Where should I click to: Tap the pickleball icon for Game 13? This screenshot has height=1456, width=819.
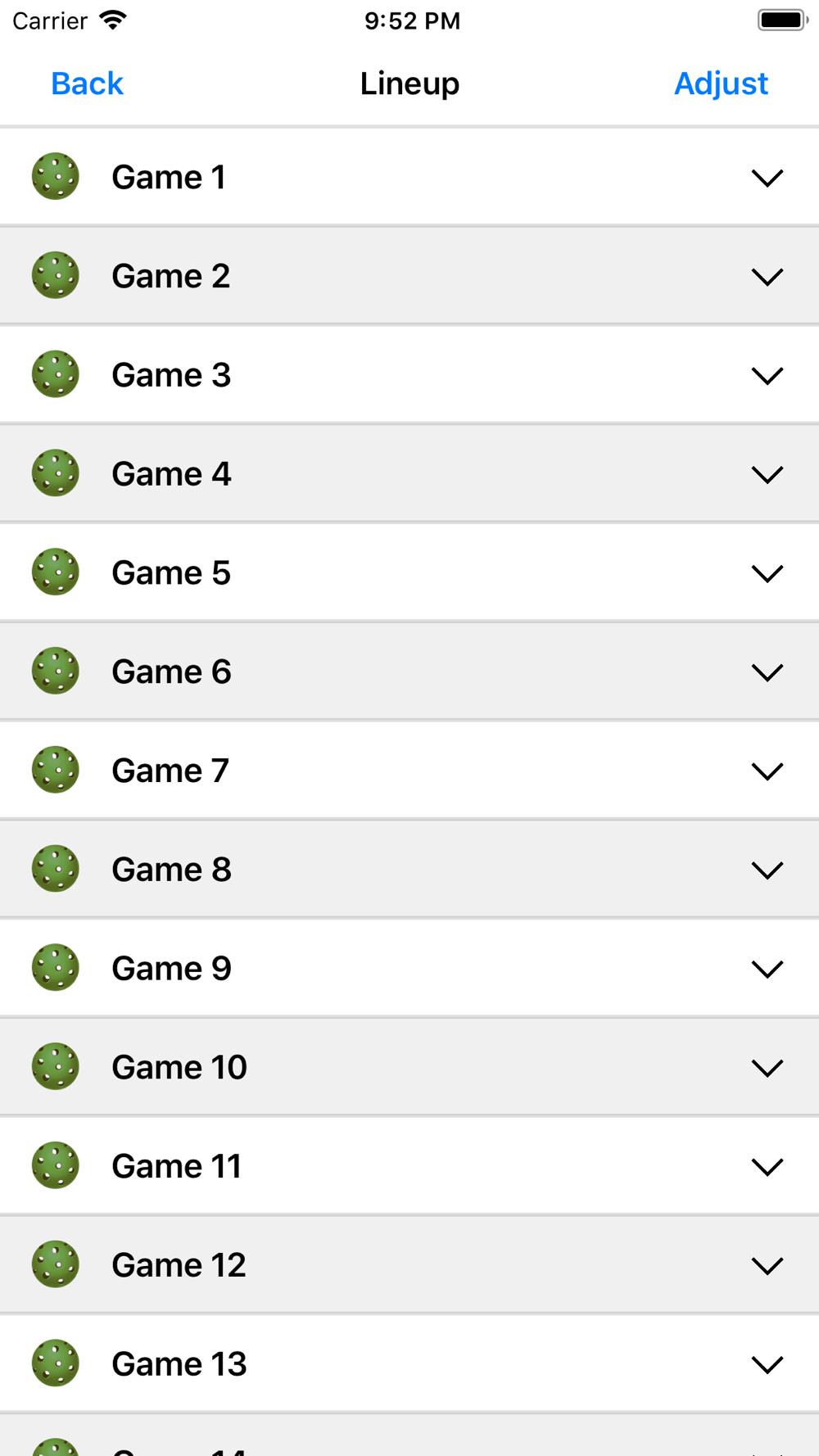(56, 1363)
